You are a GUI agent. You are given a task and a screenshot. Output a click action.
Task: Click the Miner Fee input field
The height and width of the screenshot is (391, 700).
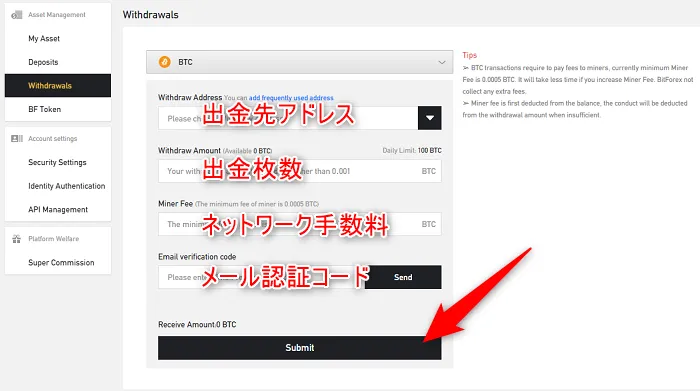(x=300, y=224)
